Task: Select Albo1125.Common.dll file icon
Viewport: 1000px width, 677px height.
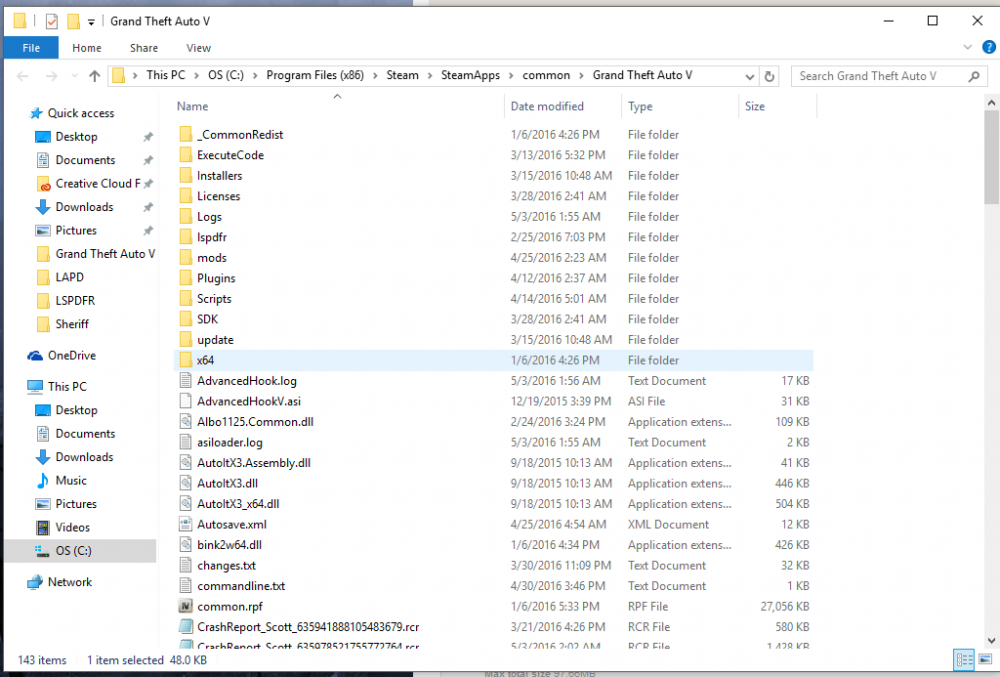Action: point(186,422)
